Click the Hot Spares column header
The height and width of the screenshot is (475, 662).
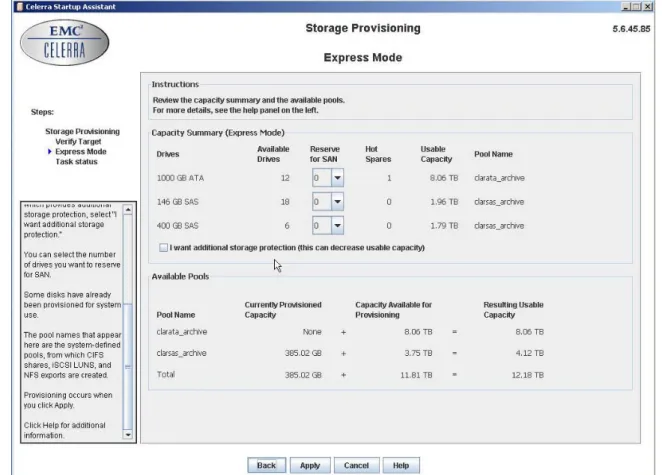[378, 154]
